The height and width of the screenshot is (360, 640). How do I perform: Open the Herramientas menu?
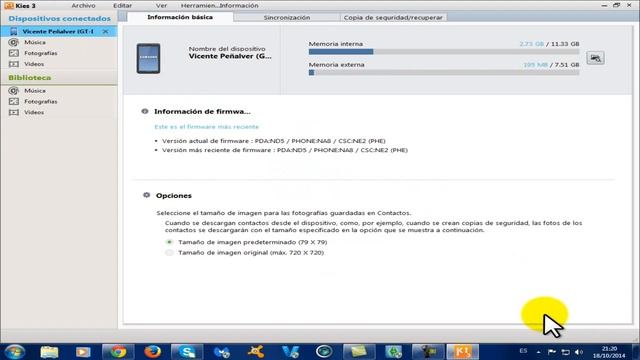point(199,6)
